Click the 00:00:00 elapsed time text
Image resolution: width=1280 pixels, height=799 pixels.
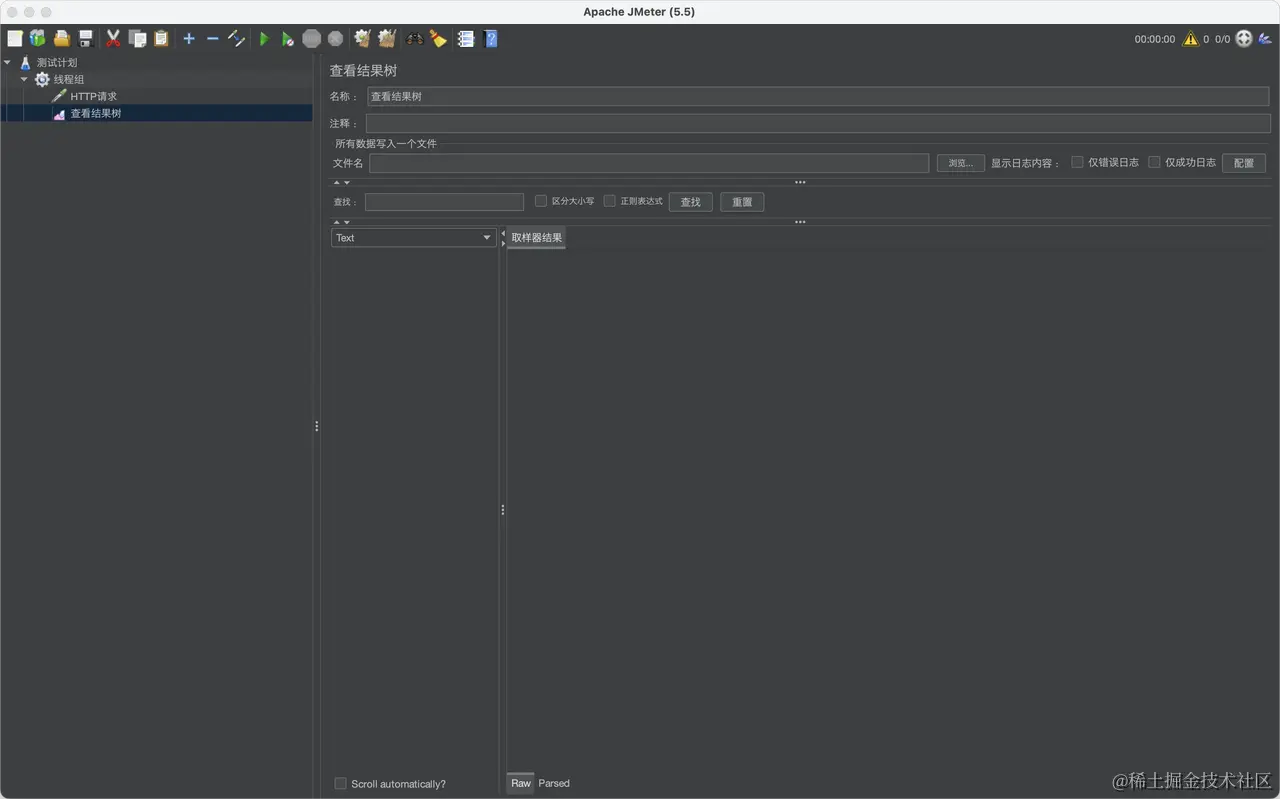[1155, 39]
